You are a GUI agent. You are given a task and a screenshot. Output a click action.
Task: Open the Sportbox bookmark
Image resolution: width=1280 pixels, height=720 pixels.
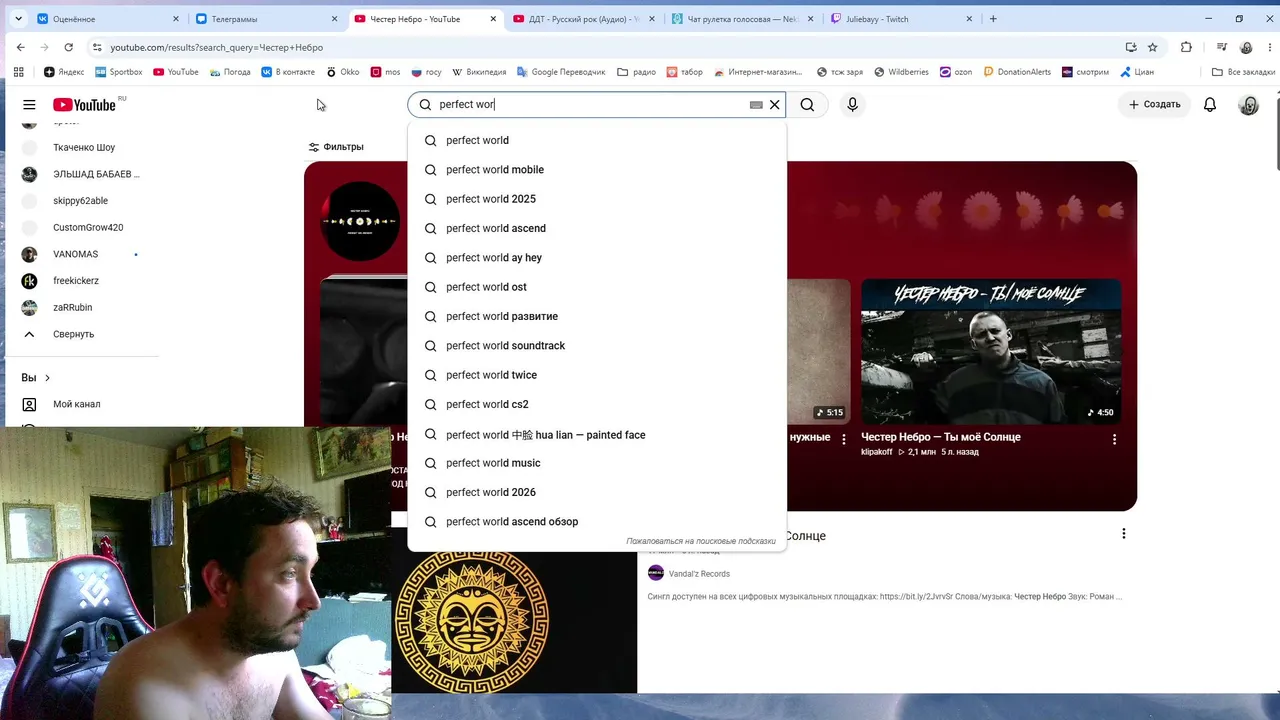119,72
